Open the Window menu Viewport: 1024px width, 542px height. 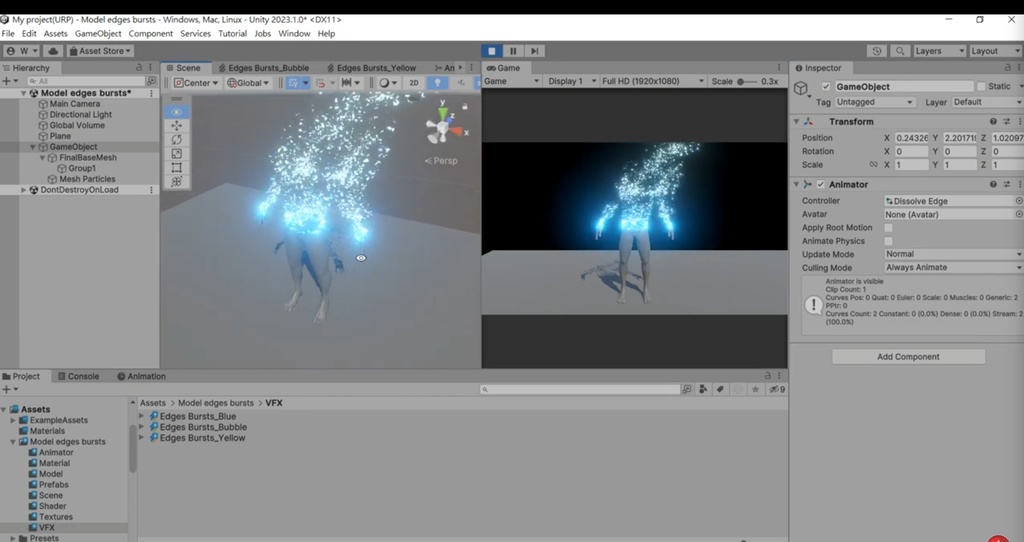(x=294, y=33)
